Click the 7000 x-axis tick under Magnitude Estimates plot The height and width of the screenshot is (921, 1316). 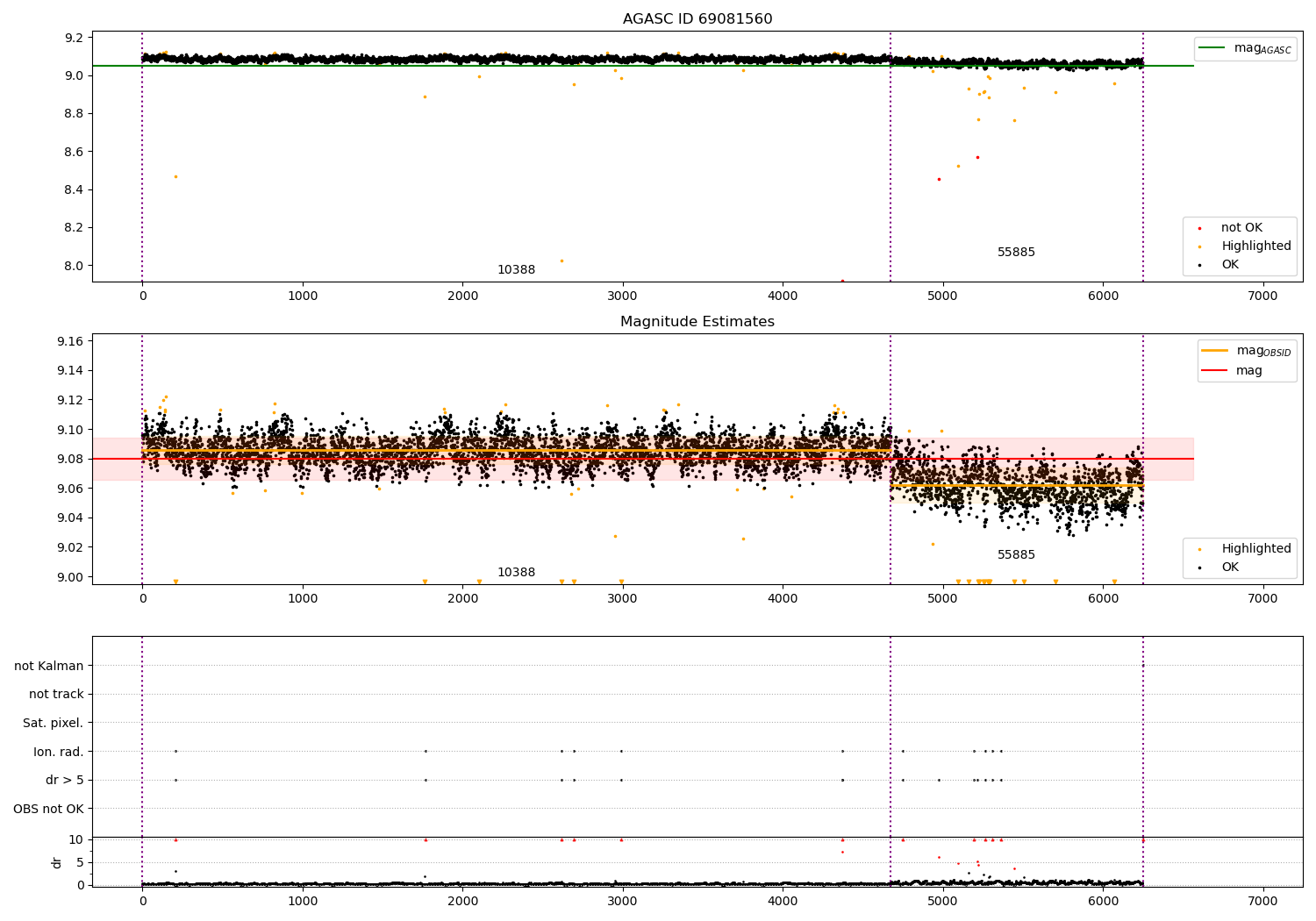(x=1263, y=599)
